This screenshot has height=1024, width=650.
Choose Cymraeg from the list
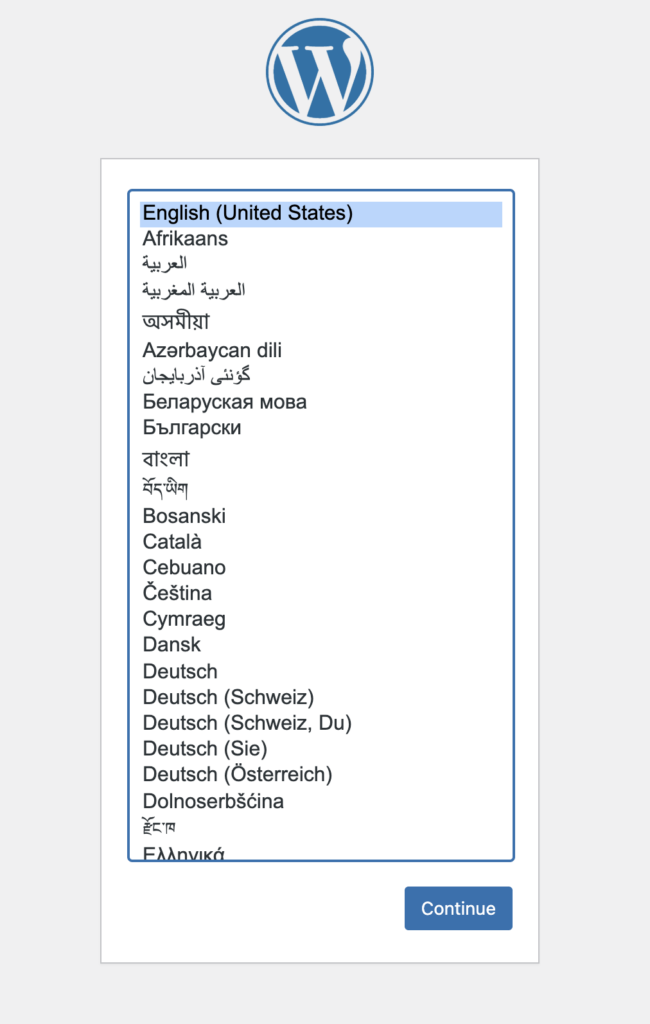pyautogui.click(x=184, y=619)
